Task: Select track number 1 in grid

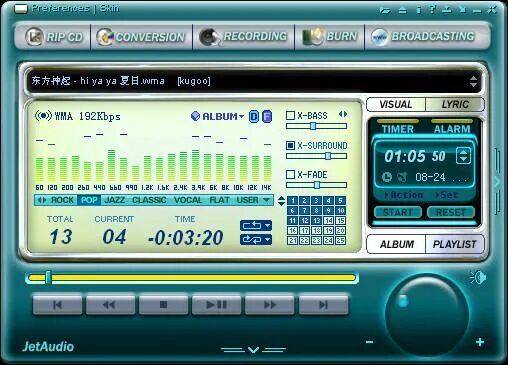Action: pos(292,200)
